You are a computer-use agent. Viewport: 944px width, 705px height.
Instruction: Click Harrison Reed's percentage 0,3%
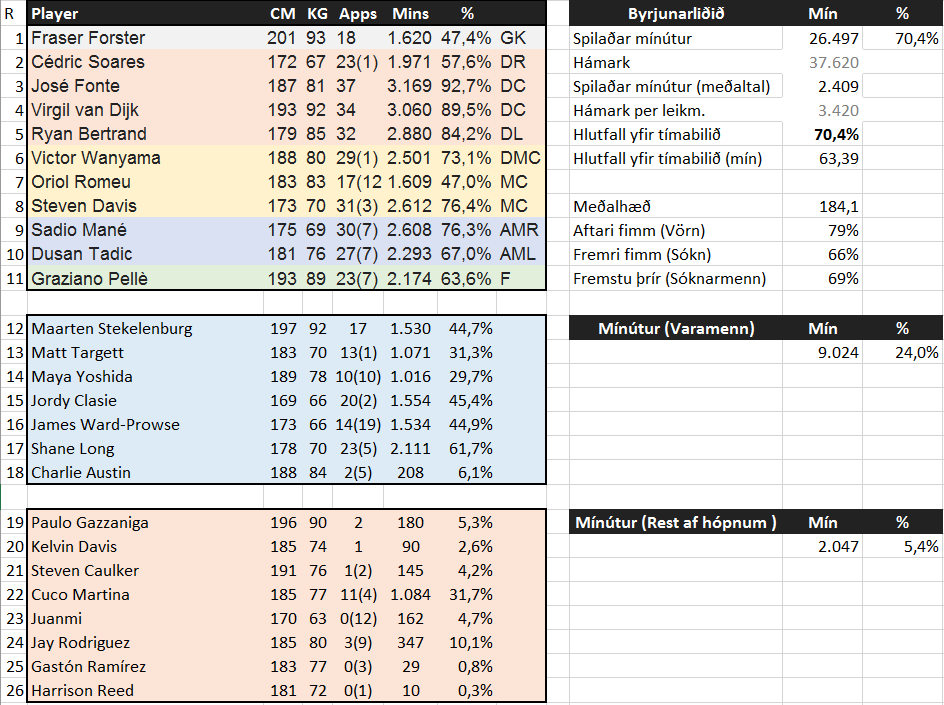pyautogui.click(x=467, y=691)
